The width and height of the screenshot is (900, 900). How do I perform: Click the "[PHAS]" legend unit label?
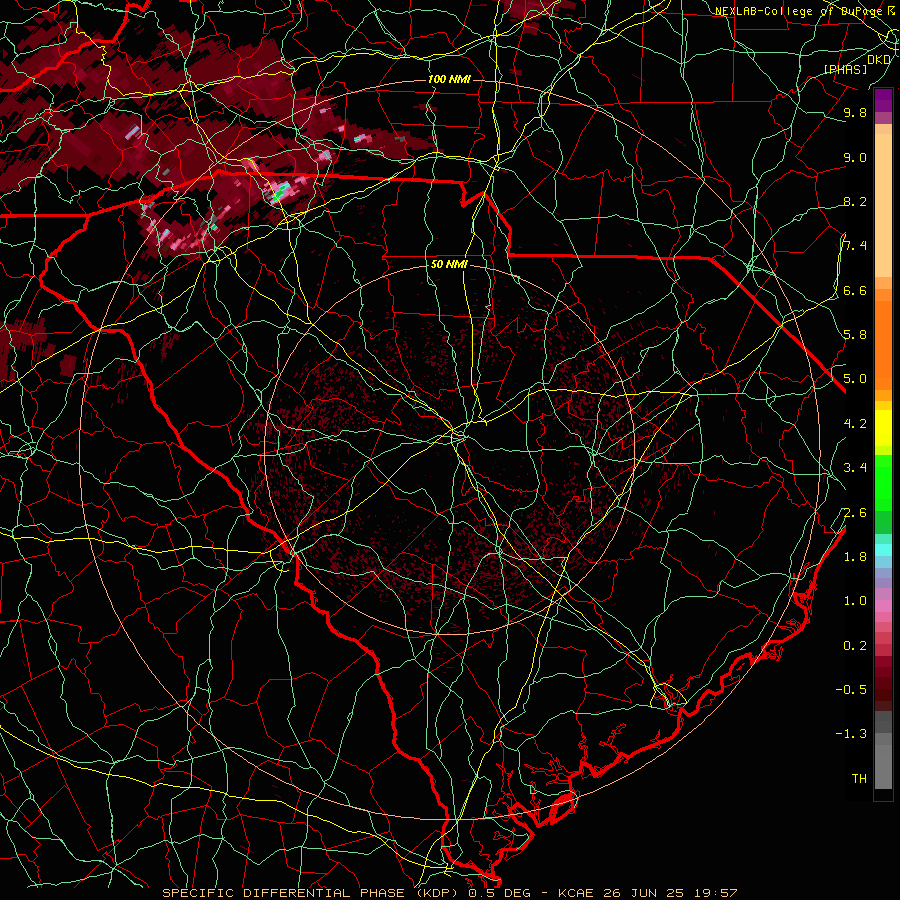click(x=845, y=69)
